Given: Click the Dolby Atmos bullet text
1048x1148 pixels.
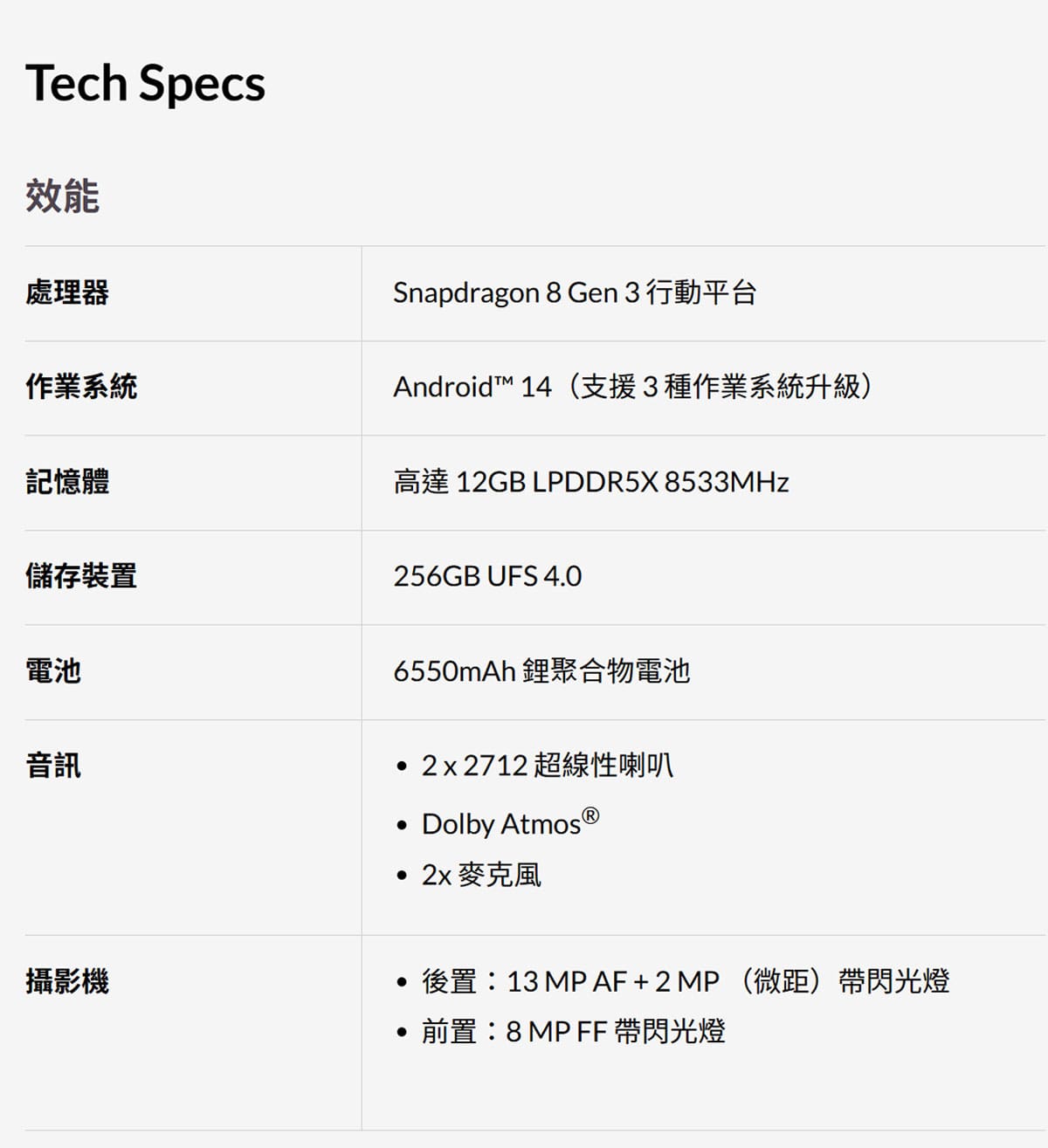Looking at the screenshot, I should pyautogui.click(x=500, y=824).
